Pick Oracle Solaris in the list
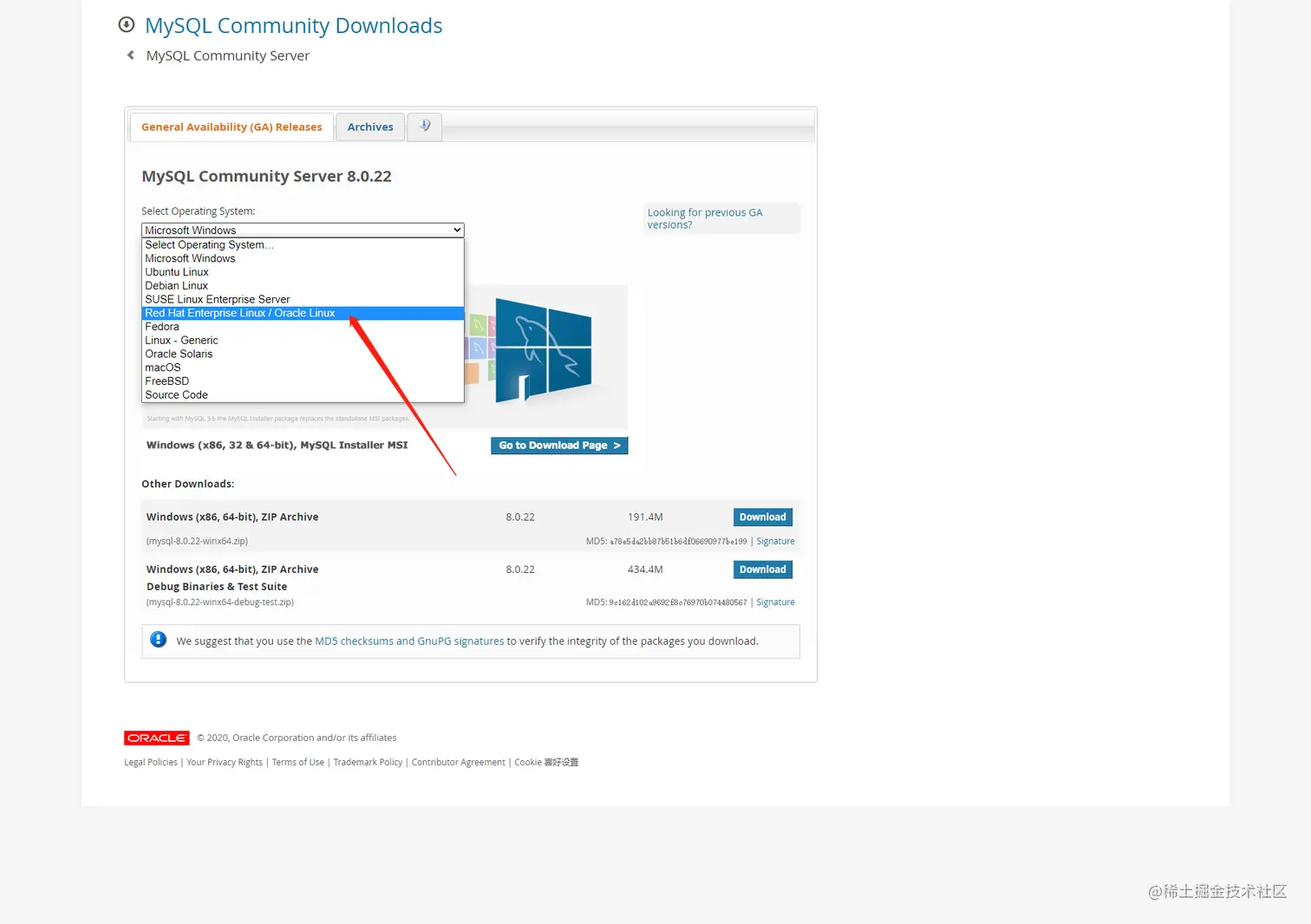 pos(303,354)
